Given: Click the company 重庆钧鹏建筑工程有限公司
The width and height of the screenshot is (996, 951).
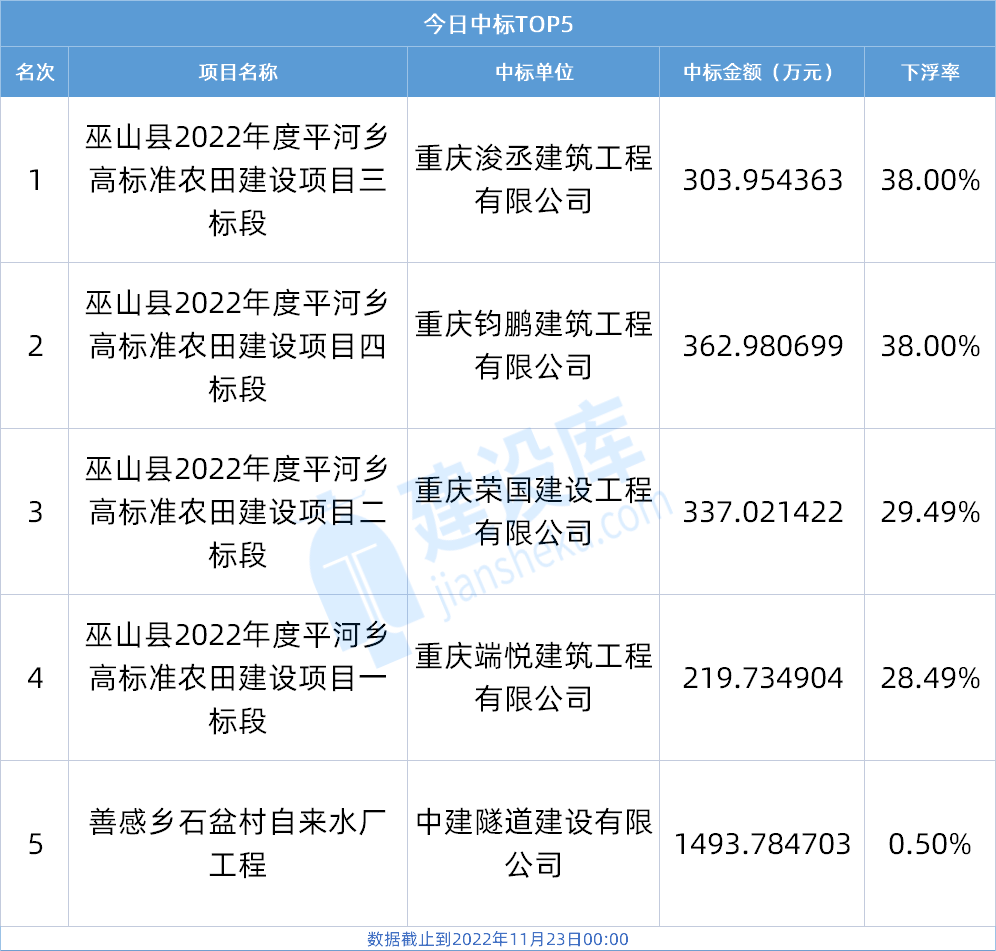Looking at the screenshot, I should tap(533, 346).
